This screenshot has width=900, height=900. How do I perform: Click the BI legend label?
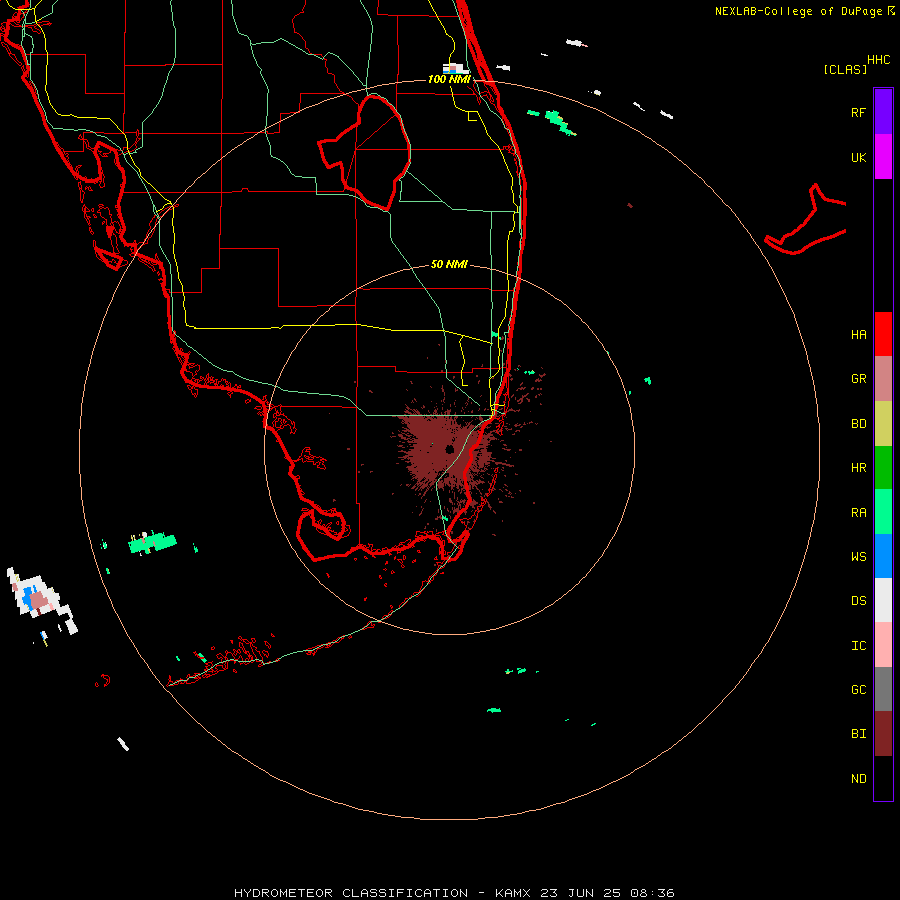tap(858, 734)
